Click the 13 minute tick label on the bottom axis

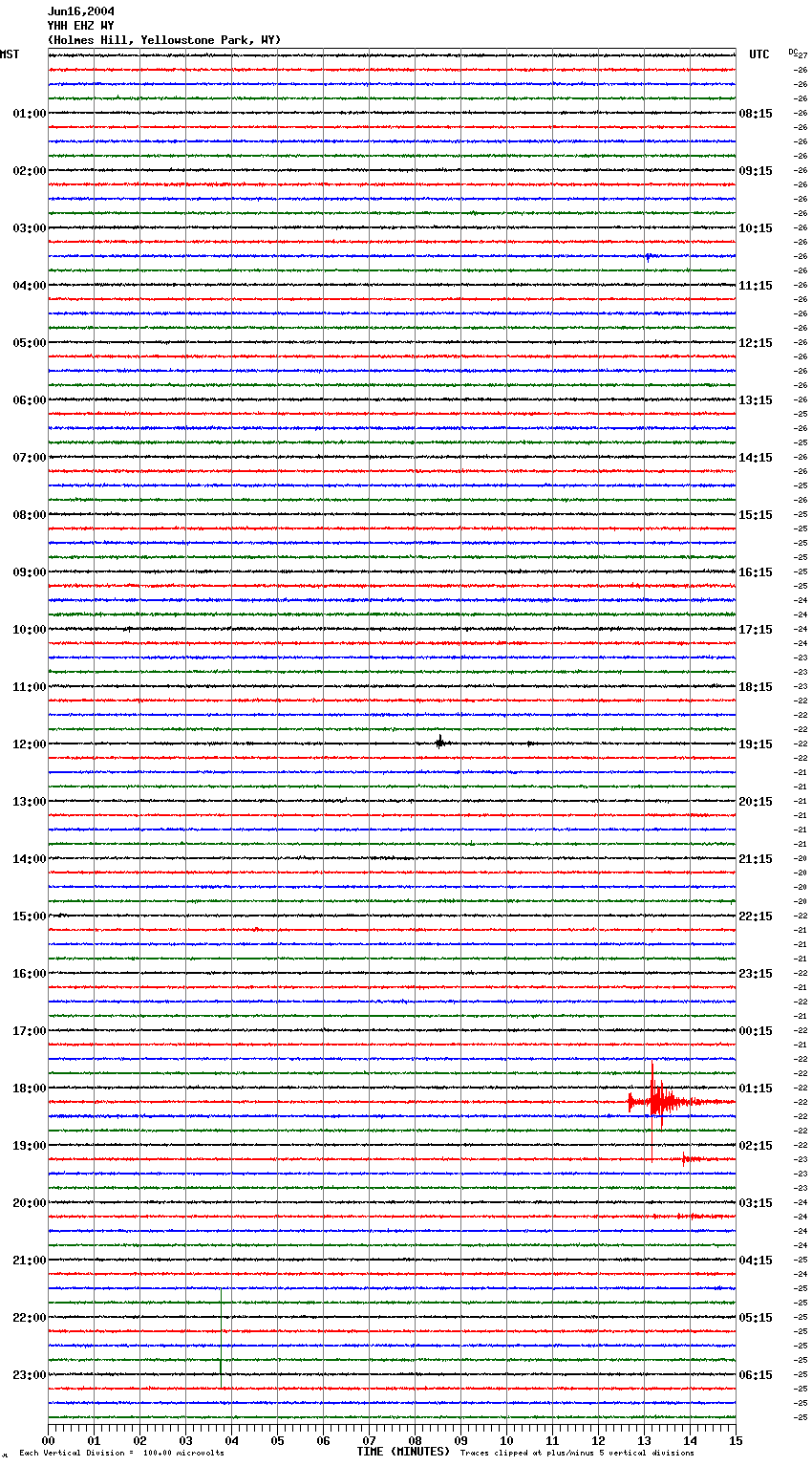(x=644, y=1441)
